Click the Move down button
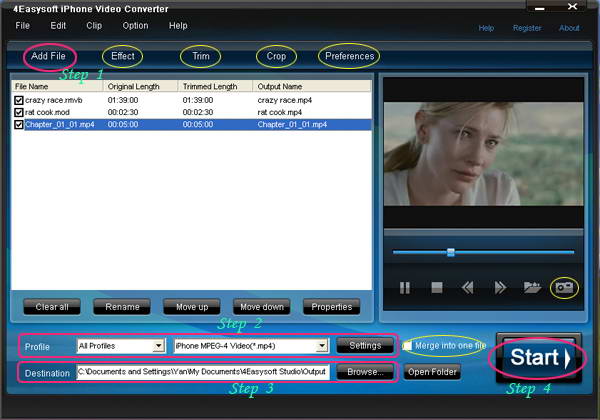 (x=262, y=307)
